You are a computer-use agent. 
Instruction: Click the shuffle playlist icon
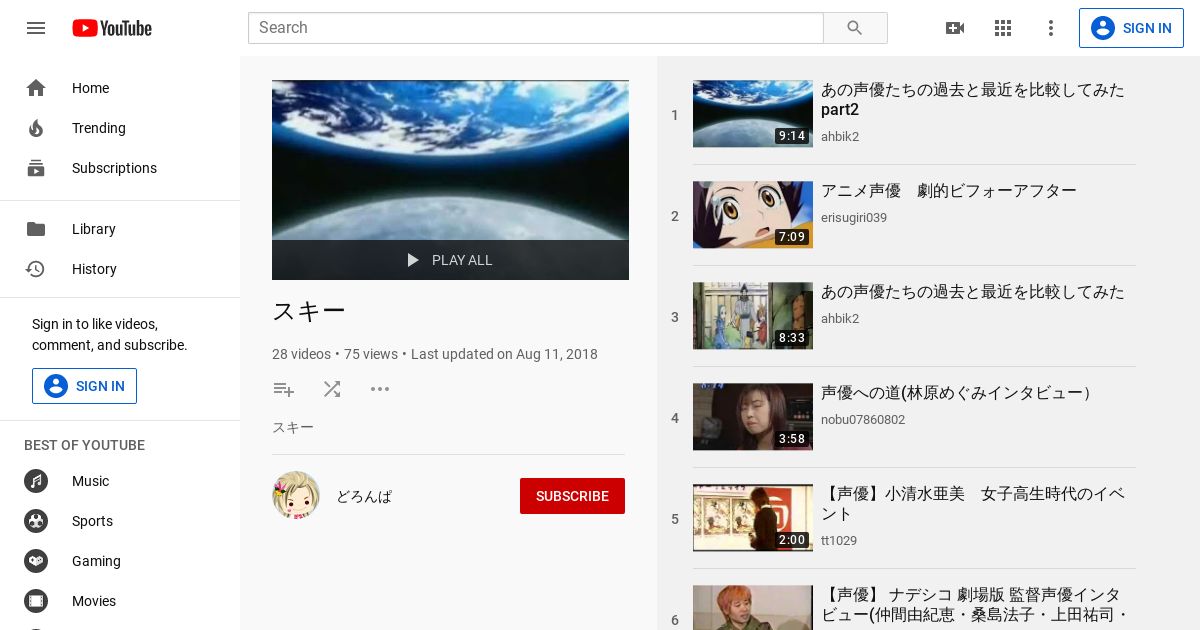click(x=332, y=389)
